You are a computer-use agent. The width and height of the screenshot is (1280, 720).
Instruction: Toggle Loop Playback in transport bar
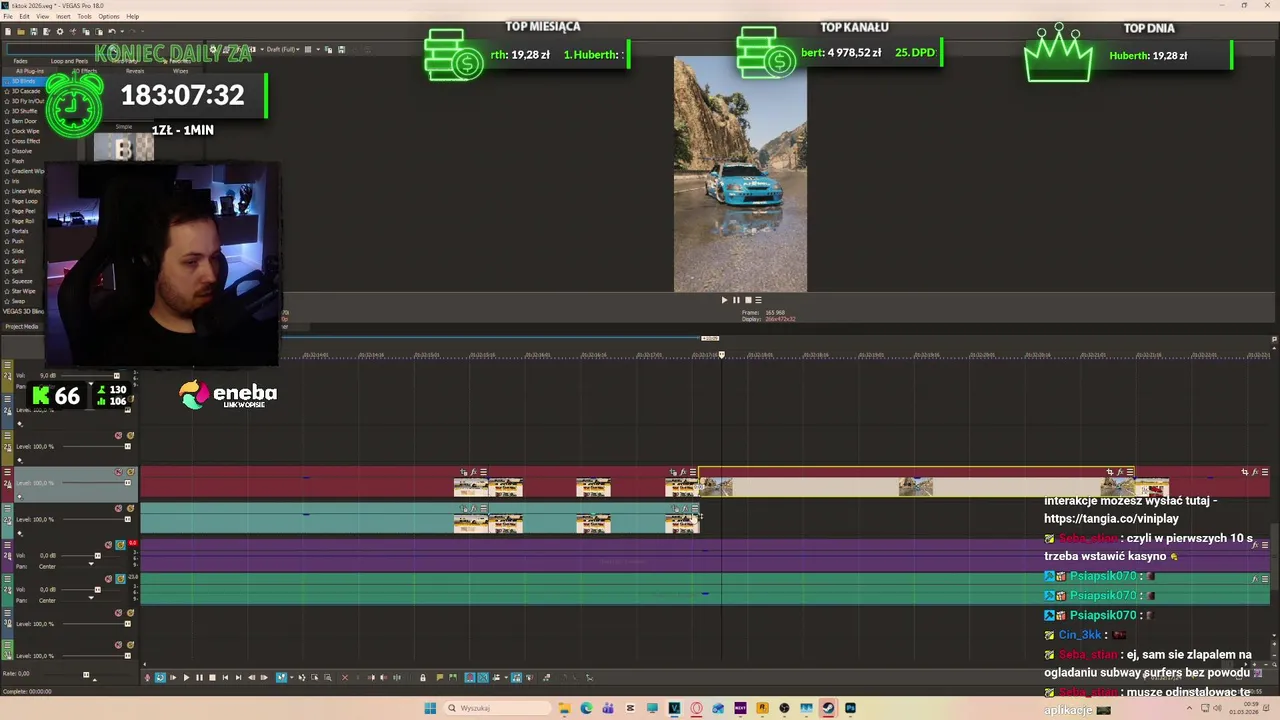click(160, 678)
